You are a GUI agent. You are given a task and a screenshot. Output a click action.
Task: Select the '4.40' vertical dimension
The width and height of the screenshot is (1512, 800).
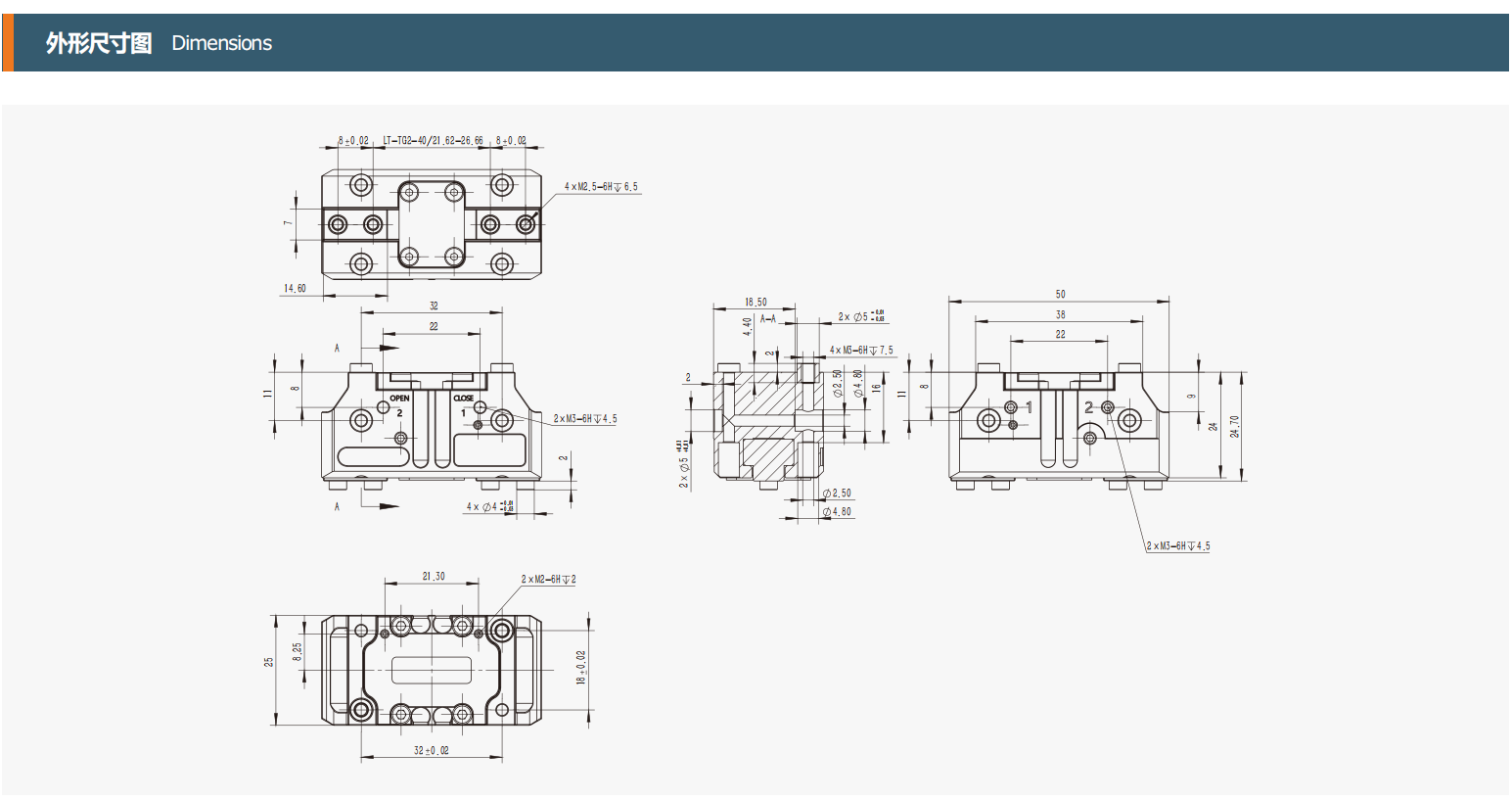coord(748,326)
